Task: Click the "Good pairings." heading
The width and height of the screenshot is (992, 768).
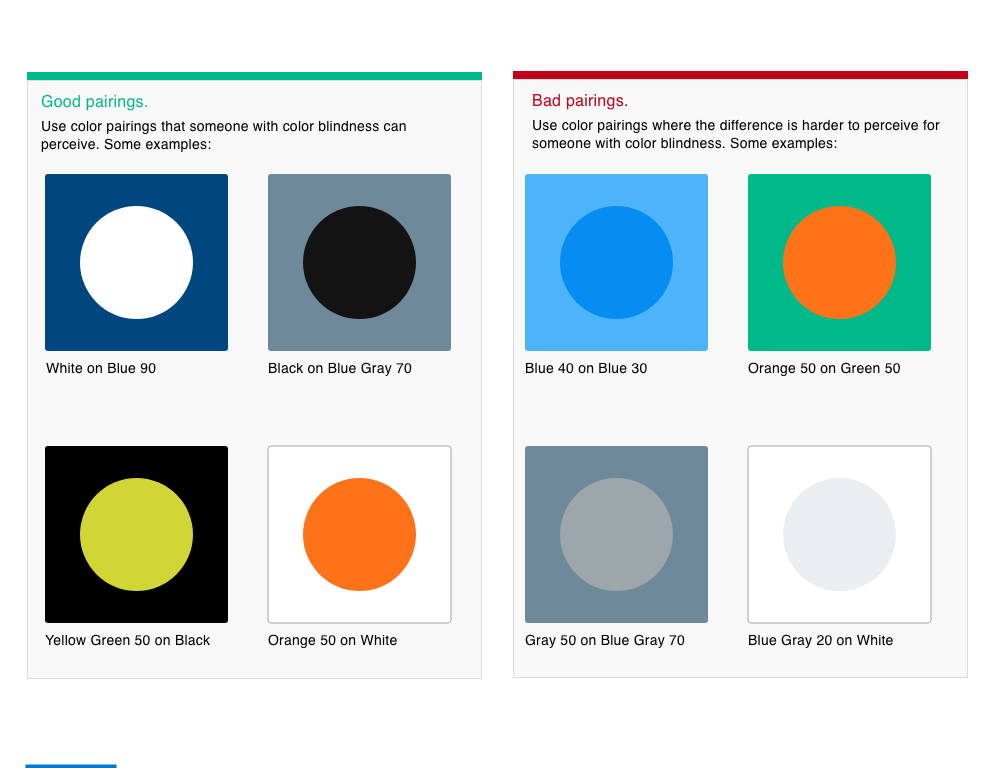Action: coord(94,102)
